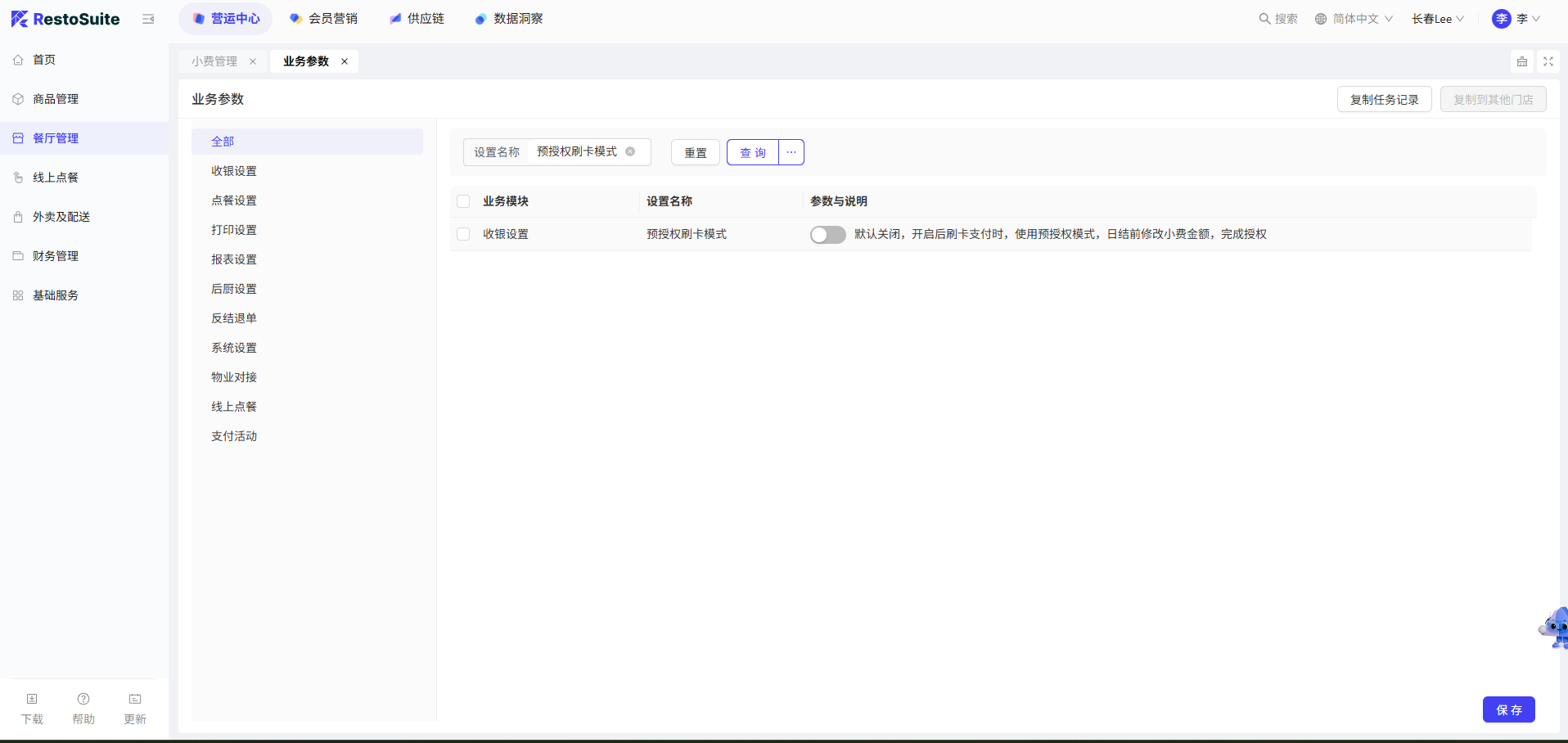Open the 搜索 search at the top
This screenshot has height=743, width=1568.
tap(1278, 19)
